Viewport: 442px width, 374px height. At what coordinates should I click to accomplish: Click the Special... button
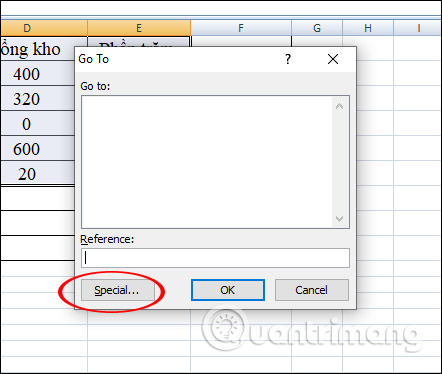[x=118, y=290]
